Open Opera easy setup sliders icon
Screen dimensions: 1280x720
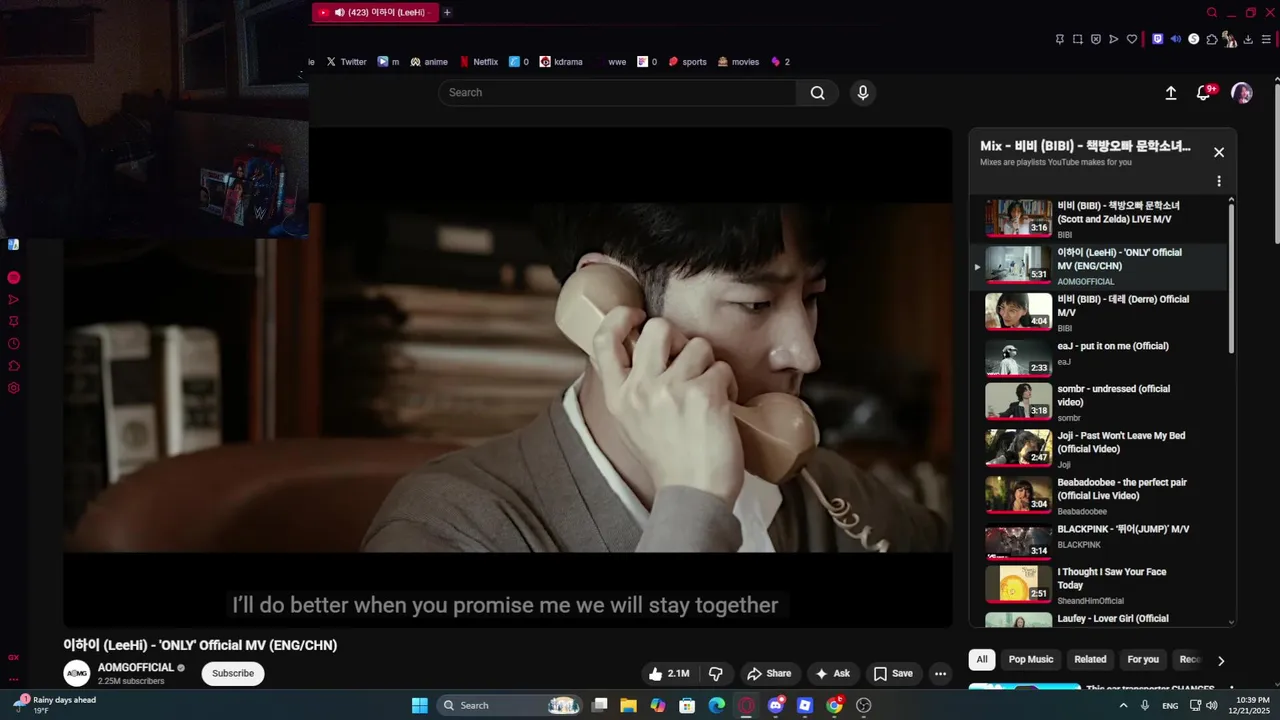[x=1267, y=39]
